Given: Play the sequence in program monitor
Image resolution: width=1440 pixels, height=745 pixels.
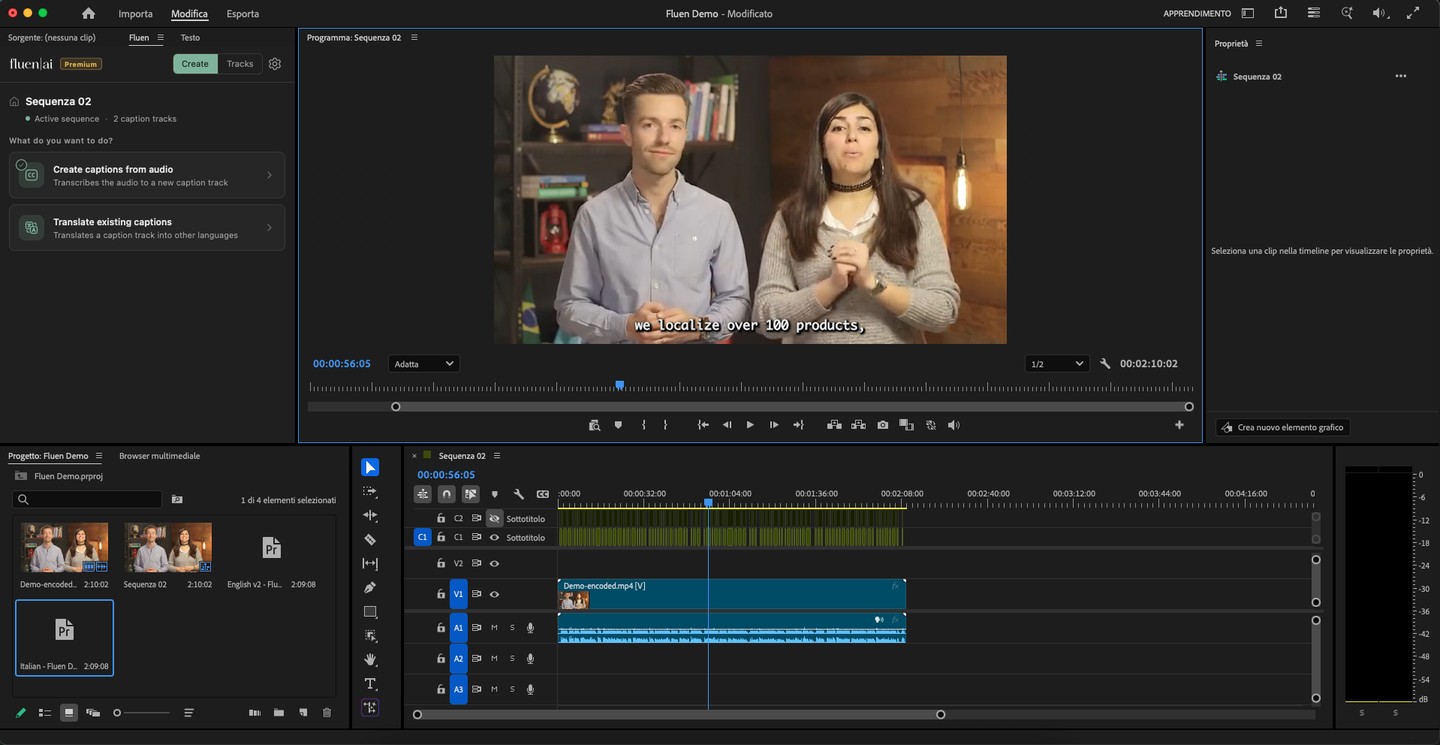Looking at the screenshot, I should pos(750,425).
